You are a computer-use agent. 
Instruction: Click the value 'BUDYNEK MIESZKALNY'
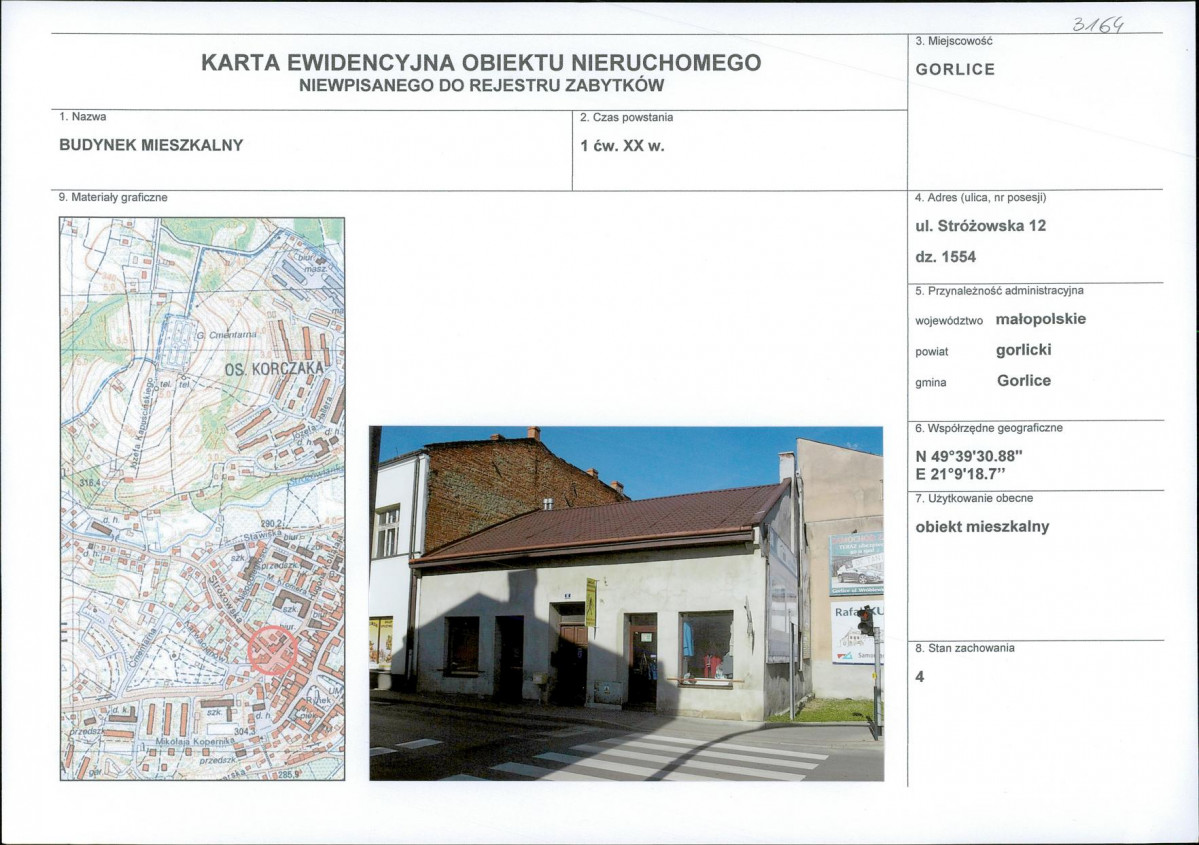tap(151, 145)
